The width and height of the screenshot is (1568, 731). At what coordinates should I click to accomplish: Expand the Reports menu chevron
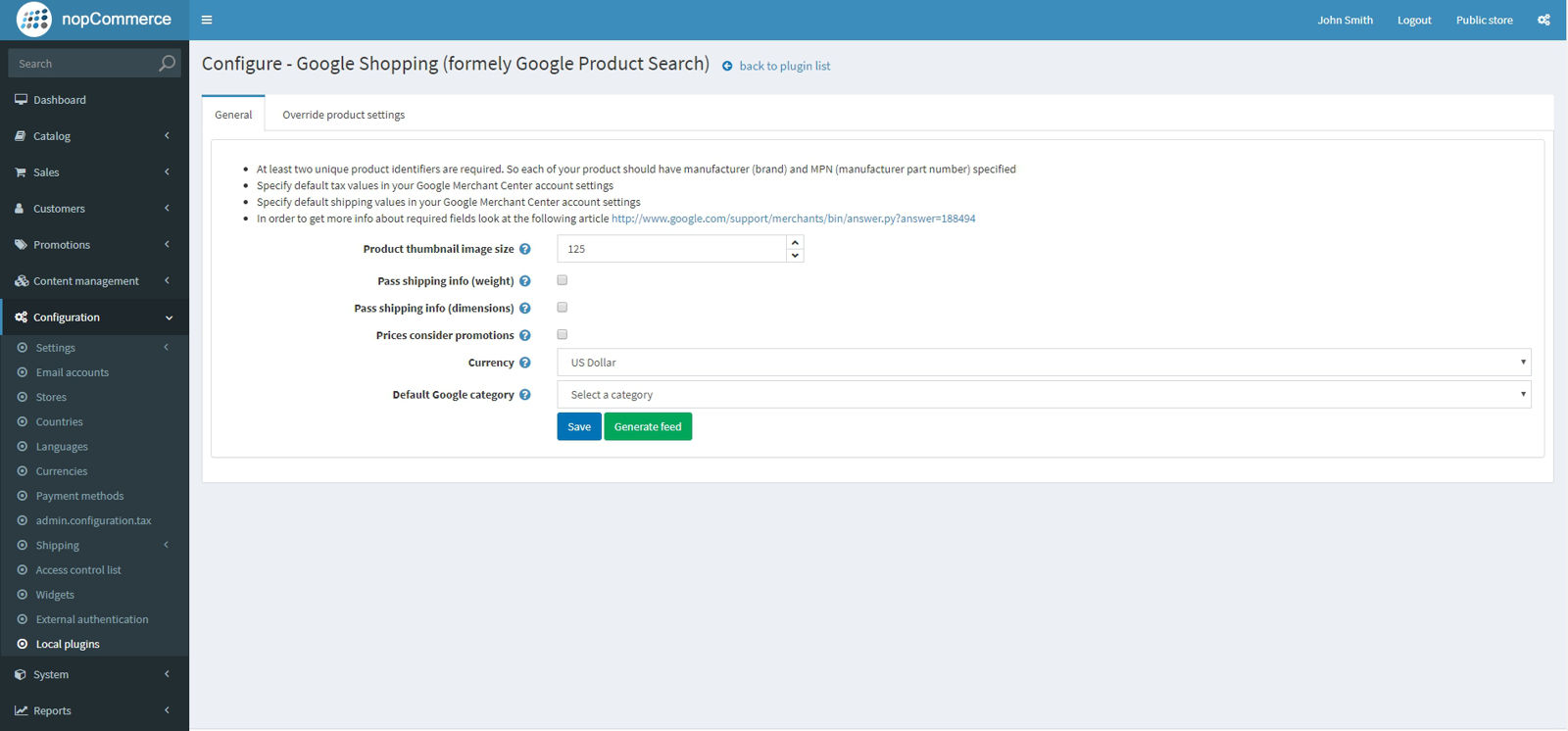168,710
